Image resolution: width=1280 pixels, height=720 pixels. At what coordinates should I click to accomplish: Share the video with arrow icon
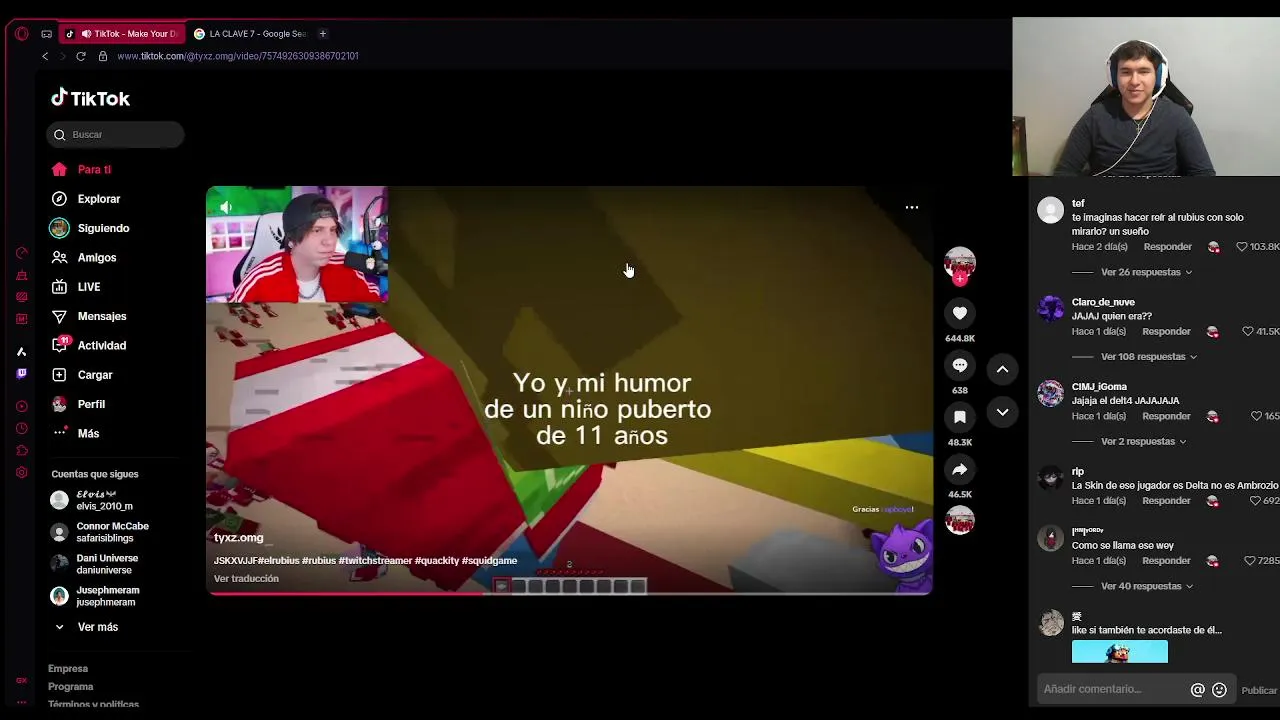(x=960, y=469)
